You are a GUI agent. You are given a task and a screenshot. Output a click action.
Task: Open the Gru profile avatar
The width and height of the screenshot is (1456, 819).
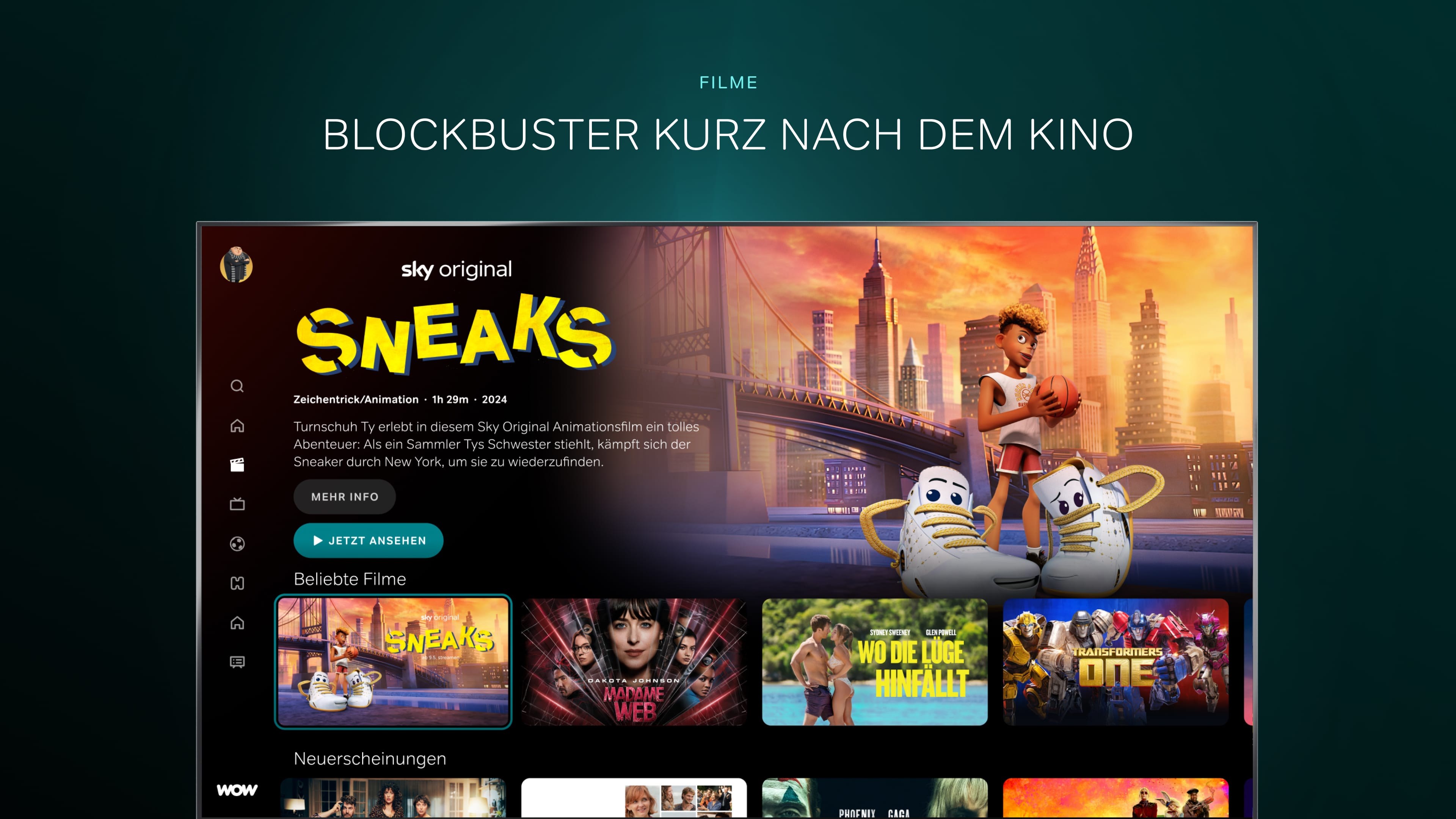[x=236, y=265]
